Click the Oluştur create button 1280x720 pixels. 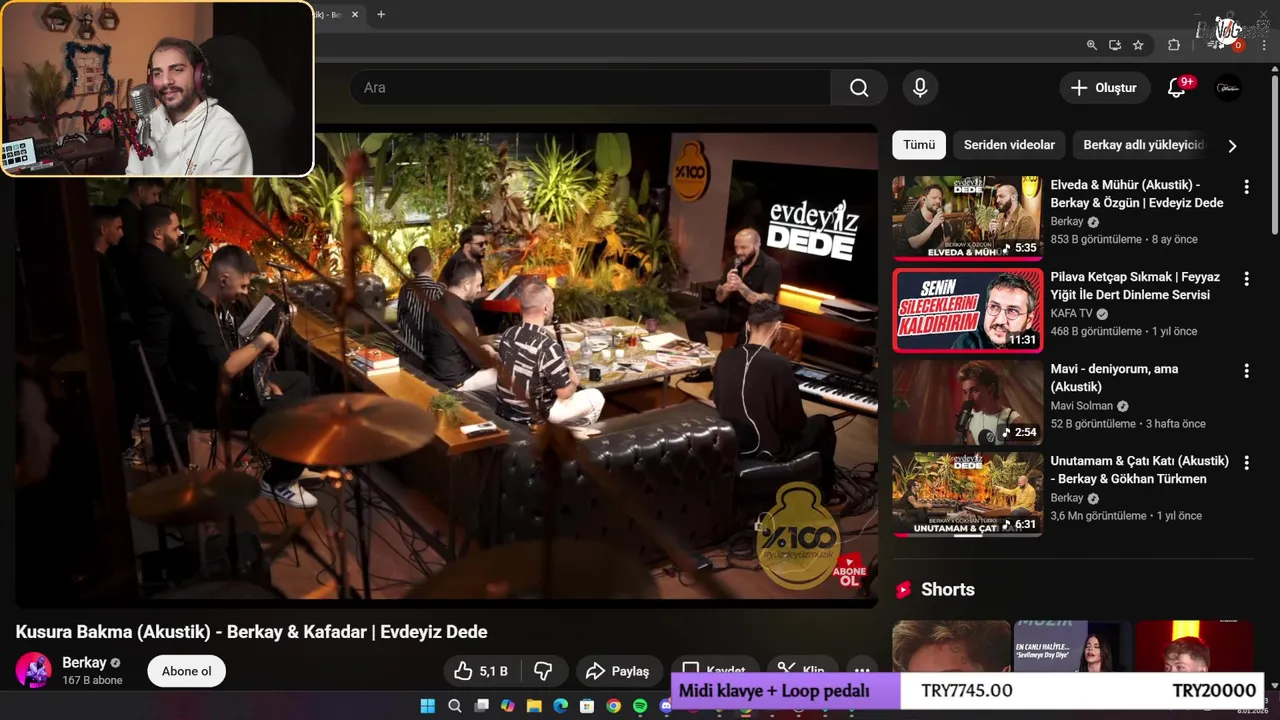[1104, 88]
